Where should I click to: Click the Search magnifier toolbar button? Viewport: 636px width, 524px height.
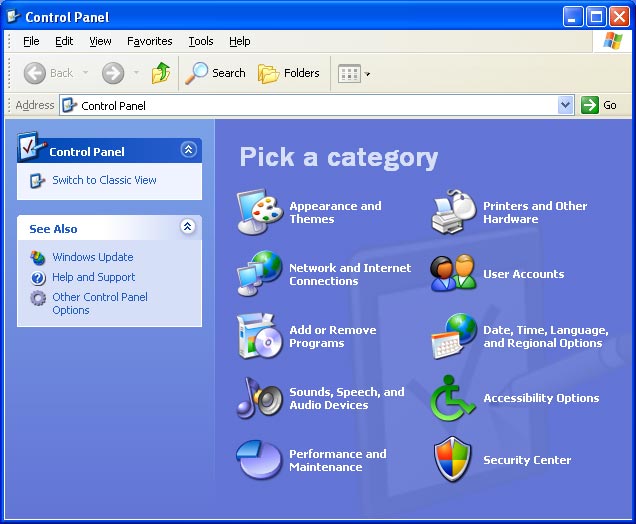click(x=215, y=73)
